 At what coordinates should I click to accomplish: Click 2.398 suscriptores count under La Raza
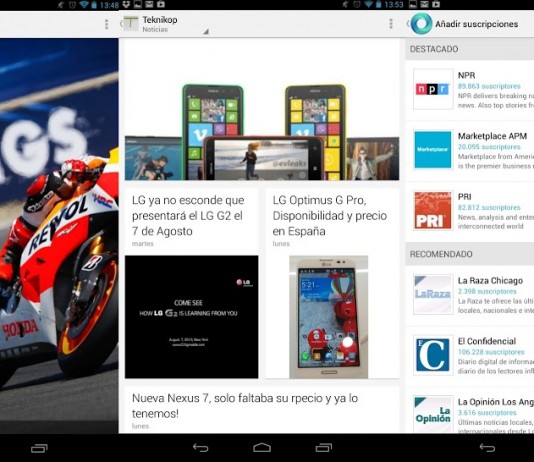click(487, 291)
